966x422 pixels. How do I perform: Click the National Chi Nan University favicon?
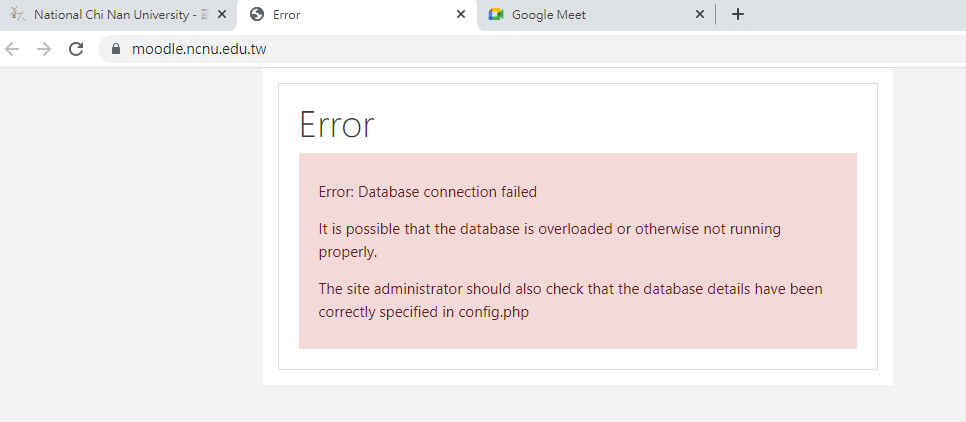click(17, 15)
